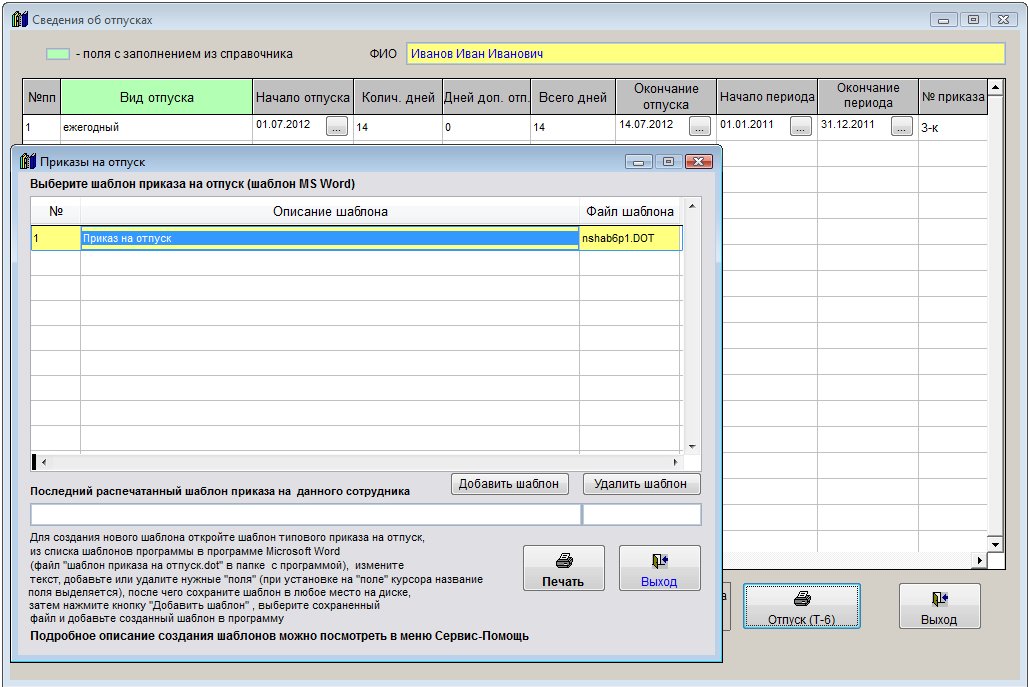Open date picker for Начало периода

point(800,127)
